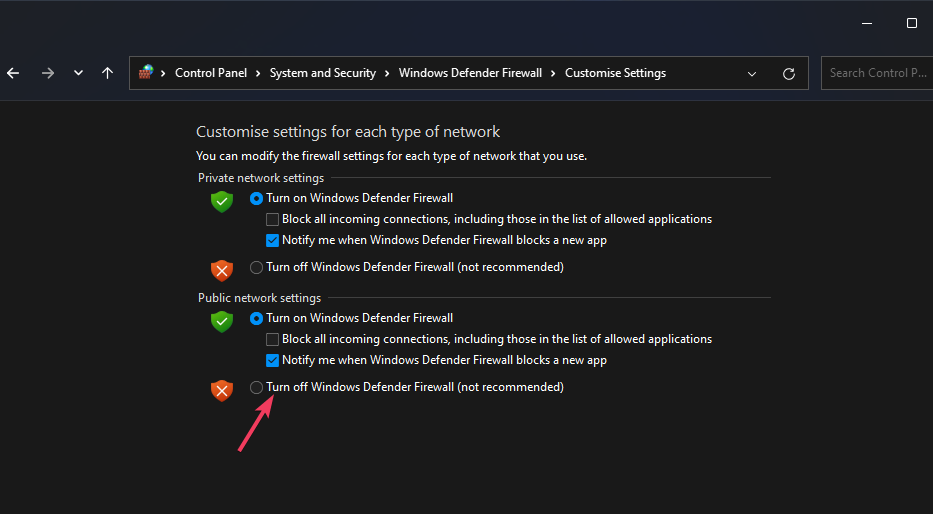Maximize the Control Panel window
This screenshot has width=933, height=514.
tap(912, 23)
